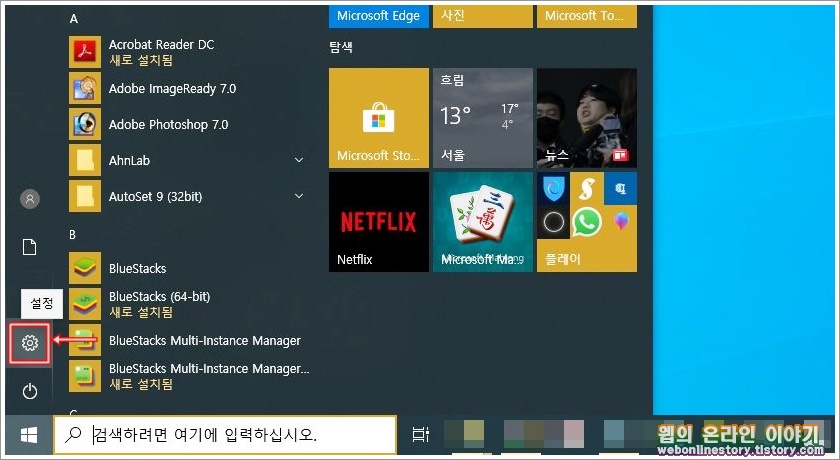Image resolution: width=840 pixels, height=460 pixels.
Task: Open the 사진 tile
Action: [x=483, y=17]
